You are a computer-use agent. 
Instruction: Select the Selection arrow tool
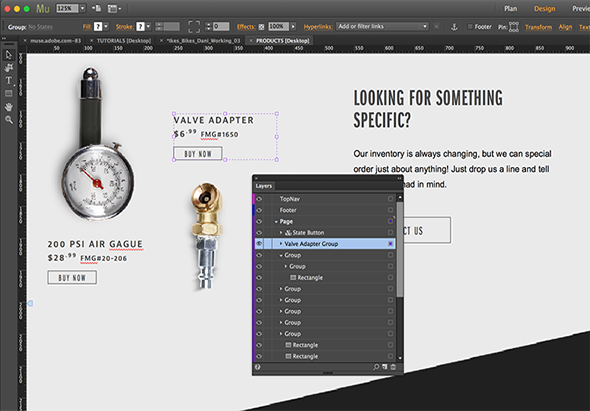9,55
